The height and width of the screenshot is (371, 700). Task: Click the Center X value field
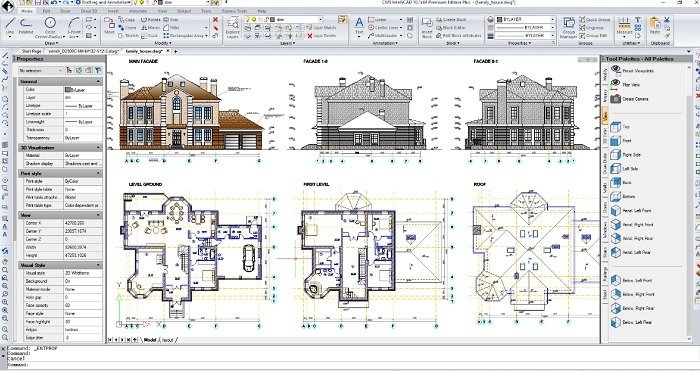coord(83,223)
